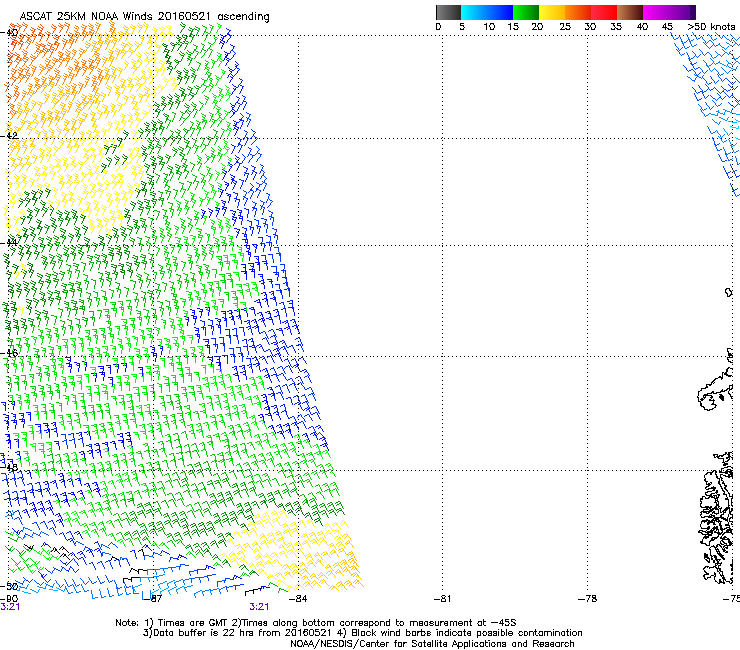The image size is (740, 650).
Task: Click the longitude label '-90'
Action: [x=9, y=599]
